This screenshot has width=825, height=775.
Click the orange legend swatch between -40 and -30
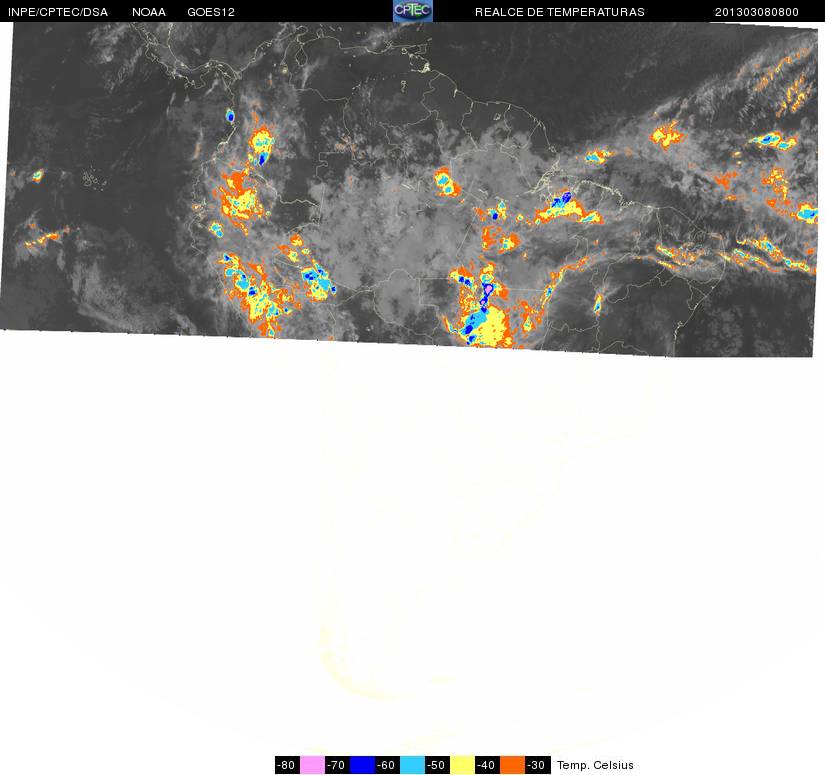point(512,765)
